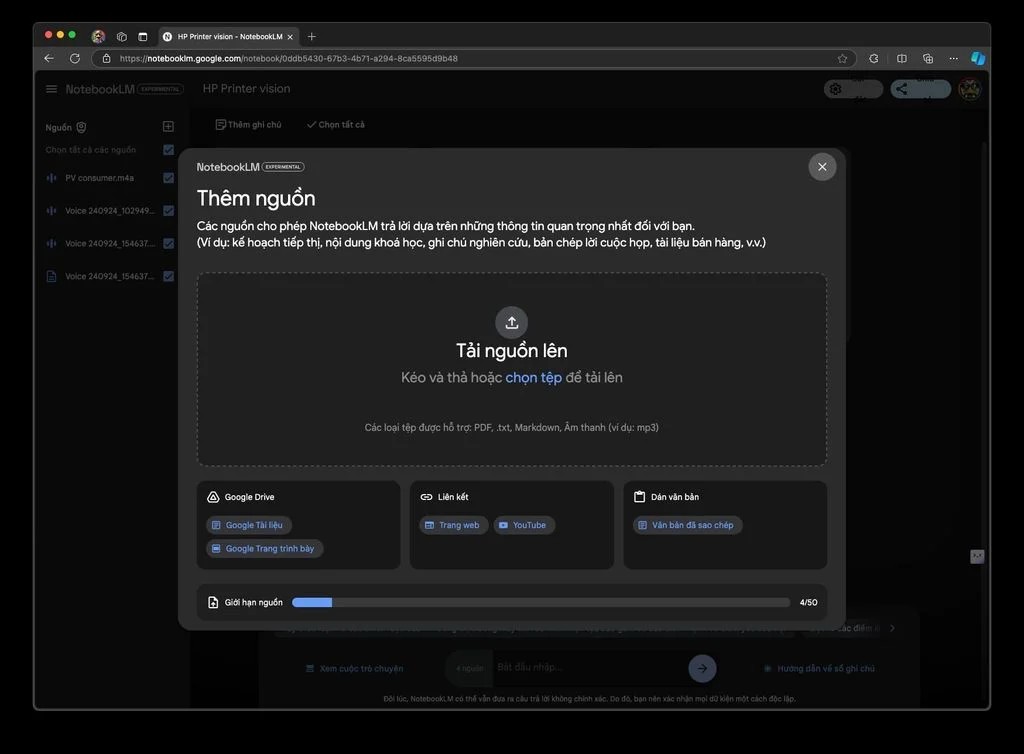Add a YouTube source
The image size is (1024, 754).
coord(524,525)
